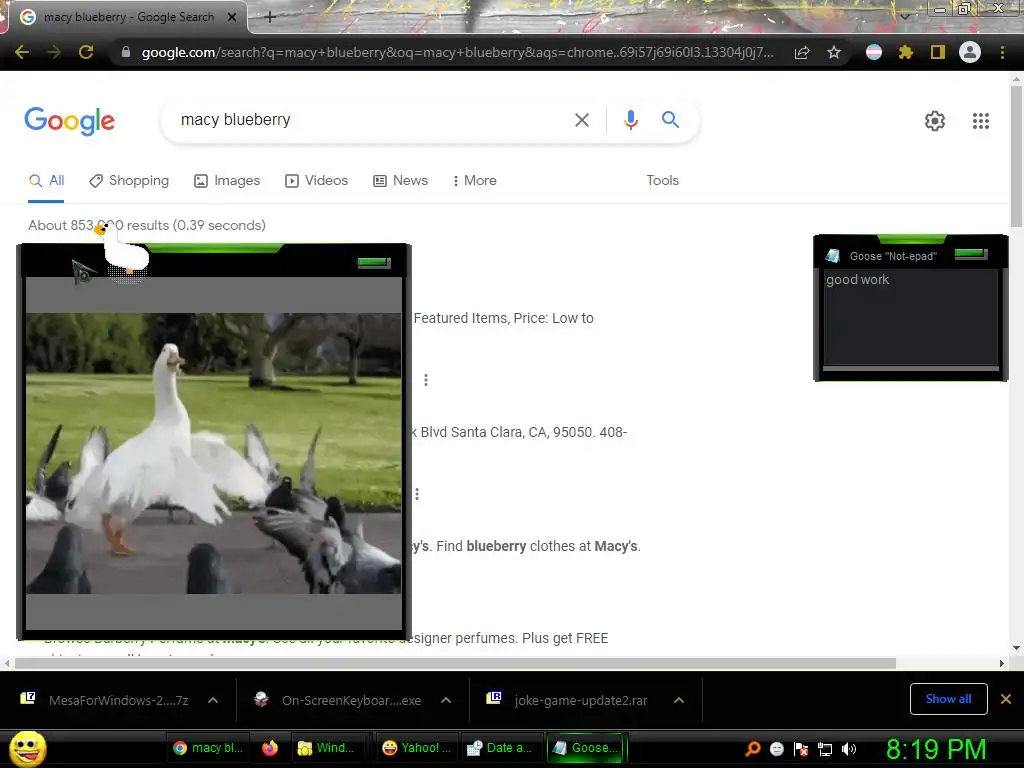Click the vertical page scrollbar

pyautogui.click(x=1016, y=157)
